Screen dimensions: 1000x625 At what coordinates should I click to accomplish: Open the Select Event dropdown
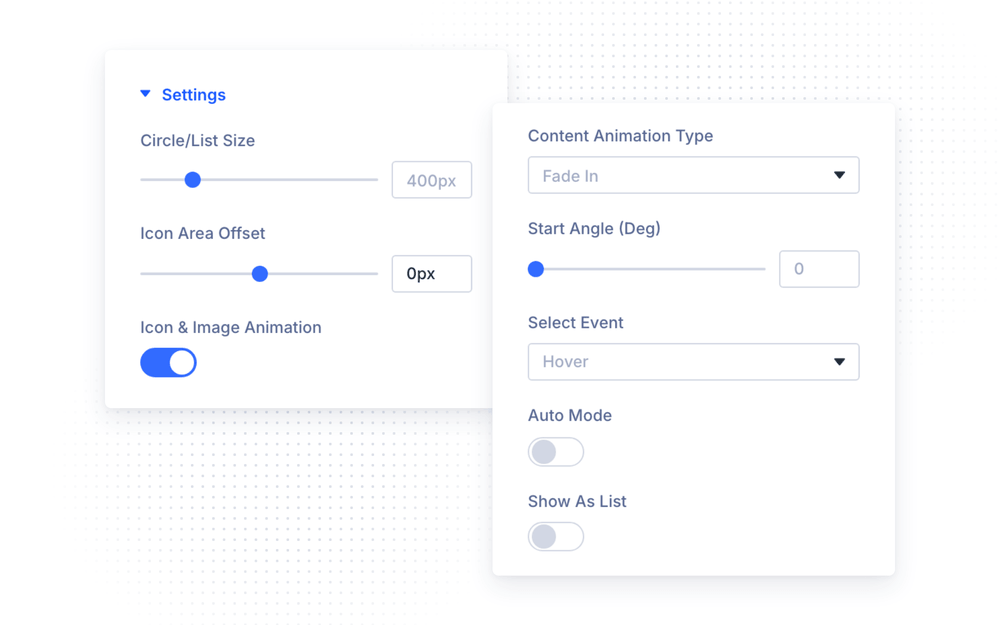click(x=693, y=362)
